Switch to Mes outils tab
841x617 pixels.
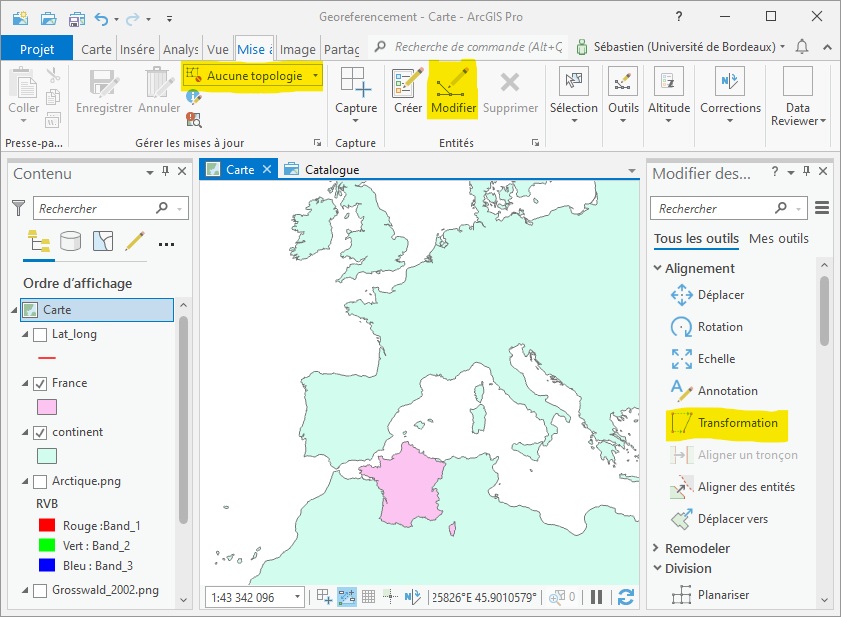point(778,238)
